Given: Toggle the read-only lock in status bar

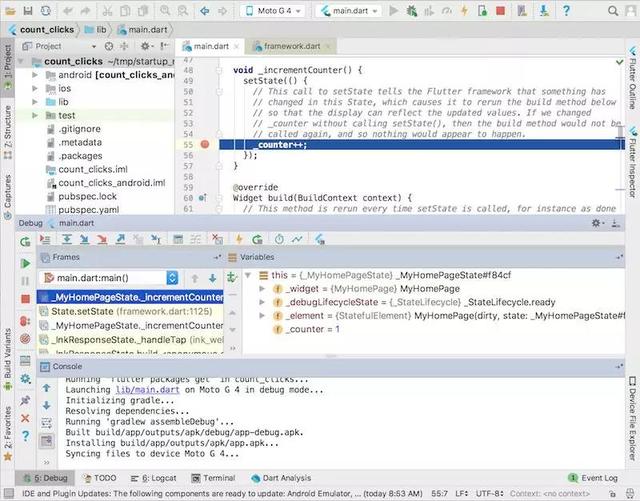Looking at the screenshot, I should click(x=613, y=494).
